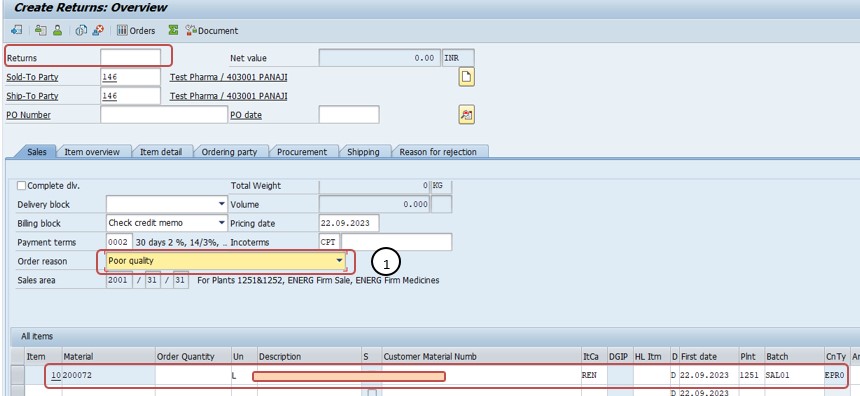Open Test Pharma link beside Ship-To Party
The width and height of the screenshot is (860, 396).
[x=229, y=96]
